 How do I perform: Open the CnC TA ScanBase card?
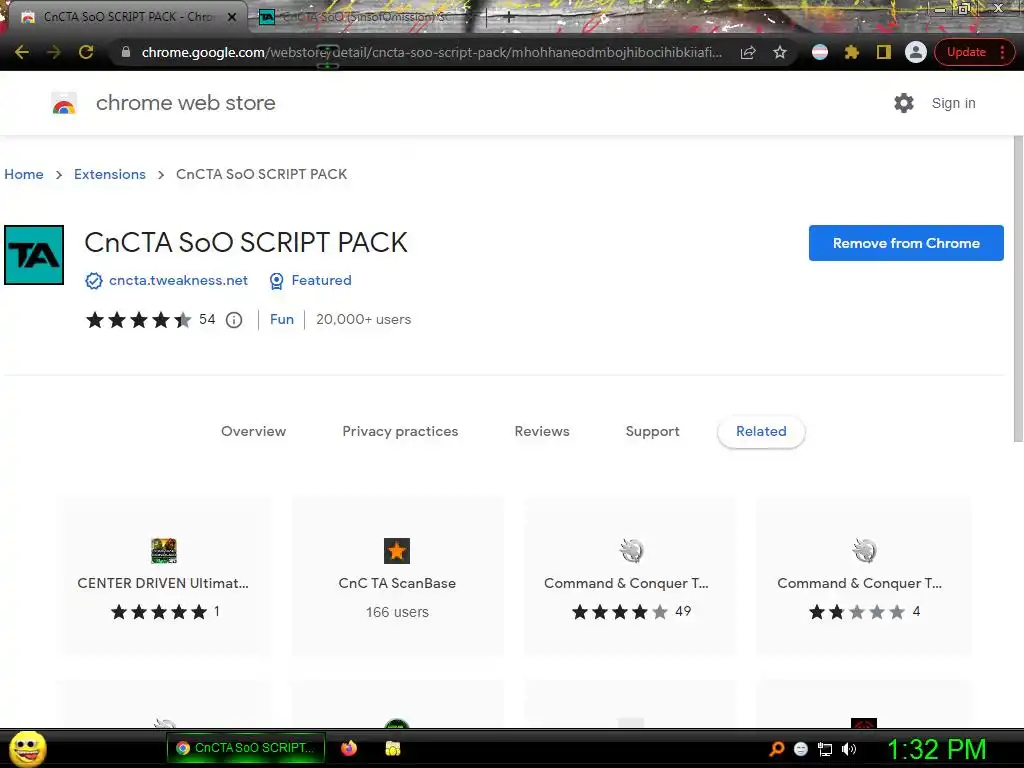pyautogui.click(x=397, y=577)
